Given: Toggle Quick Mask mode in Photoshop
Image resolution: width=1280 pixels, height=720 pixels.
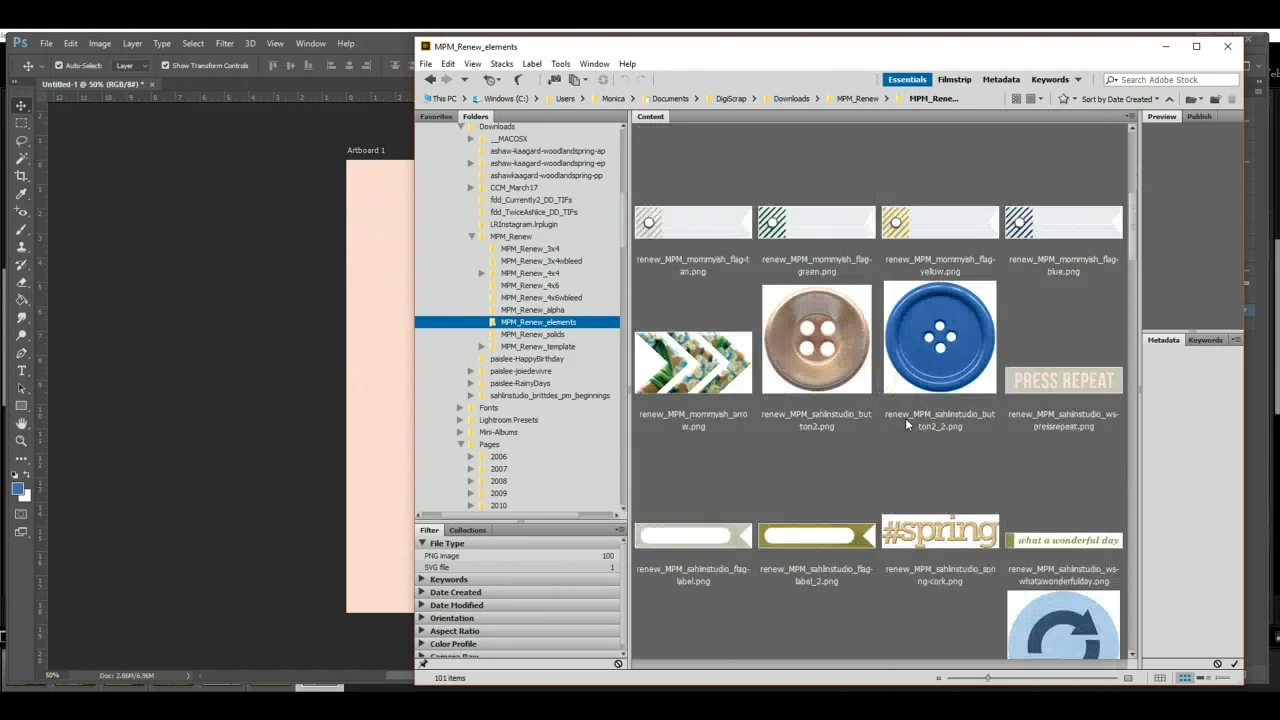Looking at the screenshot, I should click(21, 514).
